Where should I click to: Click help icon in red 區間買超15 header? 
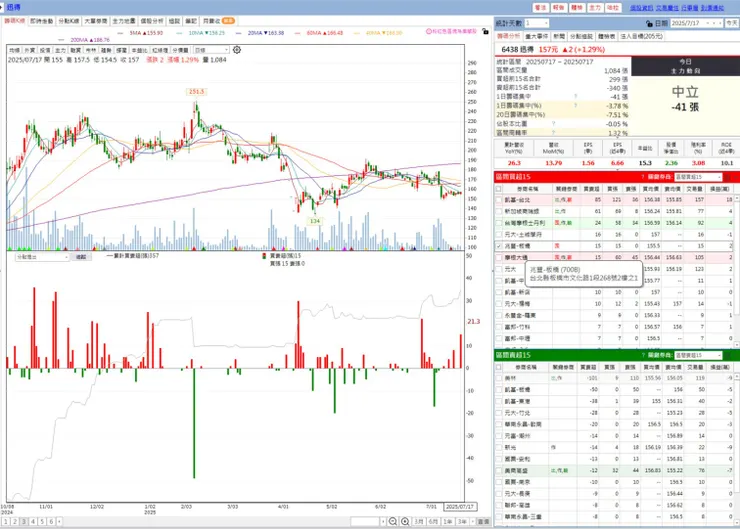pos(643,177)
